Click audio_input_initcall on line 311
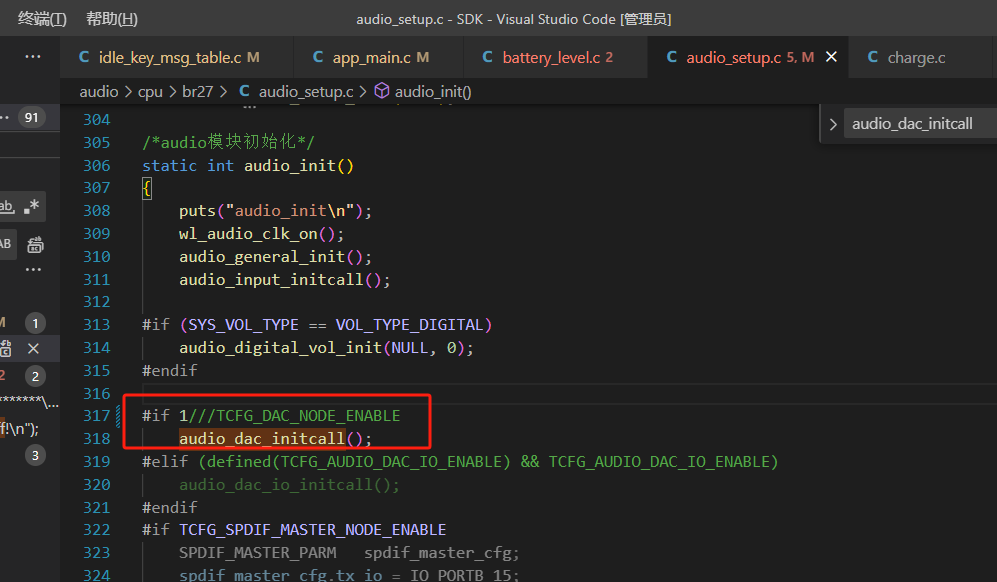Viewport: 997px width, 582px height. [271, 280]
